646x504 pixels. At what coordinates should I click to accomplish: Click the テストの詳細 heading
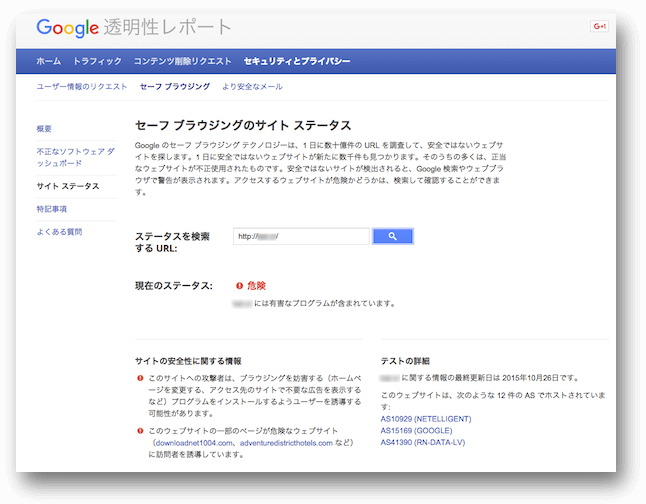pyautogui.click(x=405, y=361)
